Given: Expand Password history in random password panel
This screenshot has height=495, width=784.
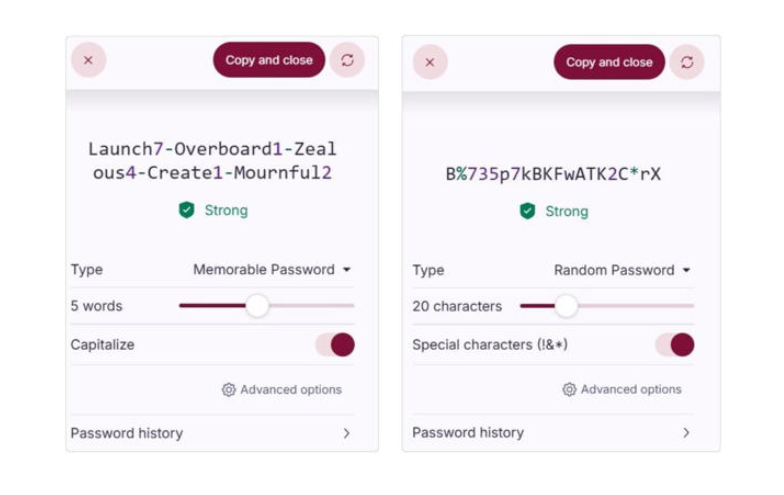Looking at the screenshot, I should point(552,432).
